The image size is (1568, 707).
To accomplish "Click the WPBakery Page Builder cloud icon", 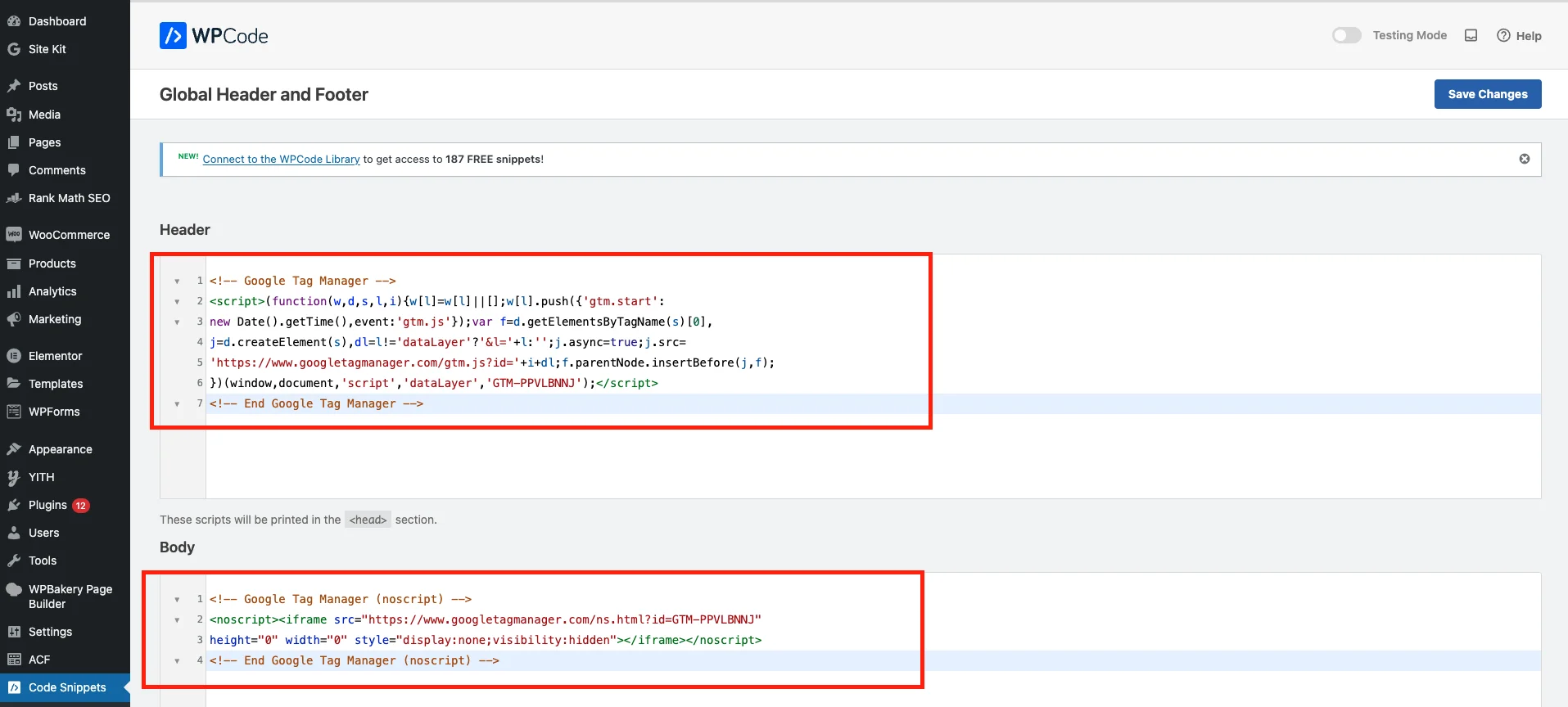I will [14, 589].
